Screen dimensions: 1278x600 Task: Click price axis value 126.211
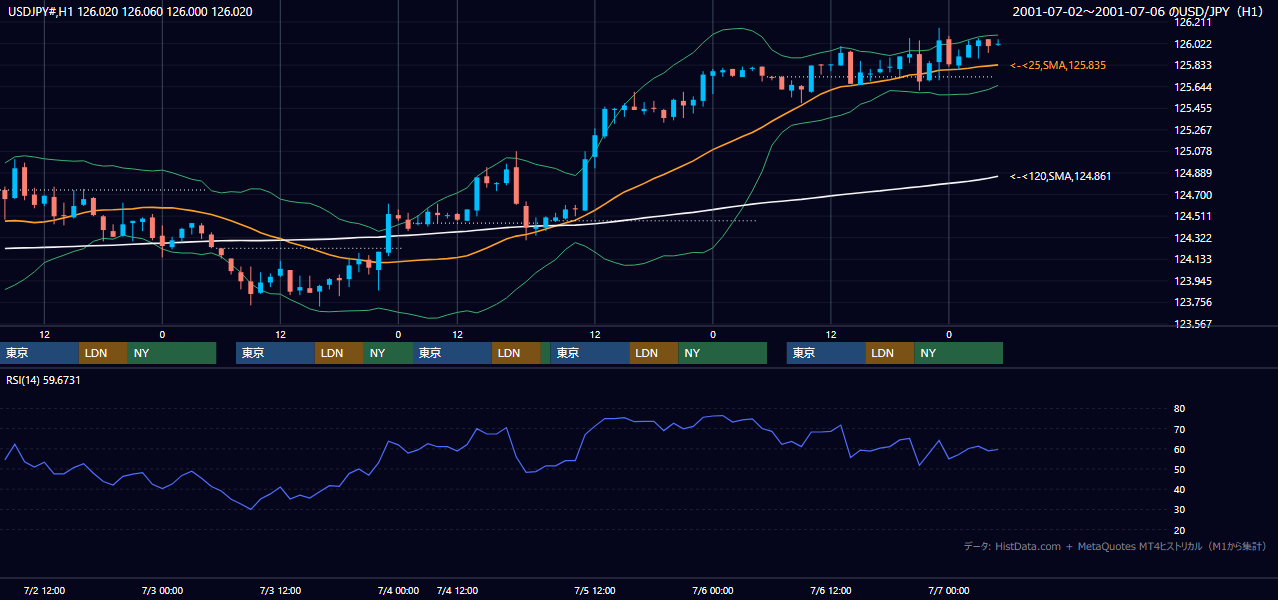click(x=1193, y=22)
